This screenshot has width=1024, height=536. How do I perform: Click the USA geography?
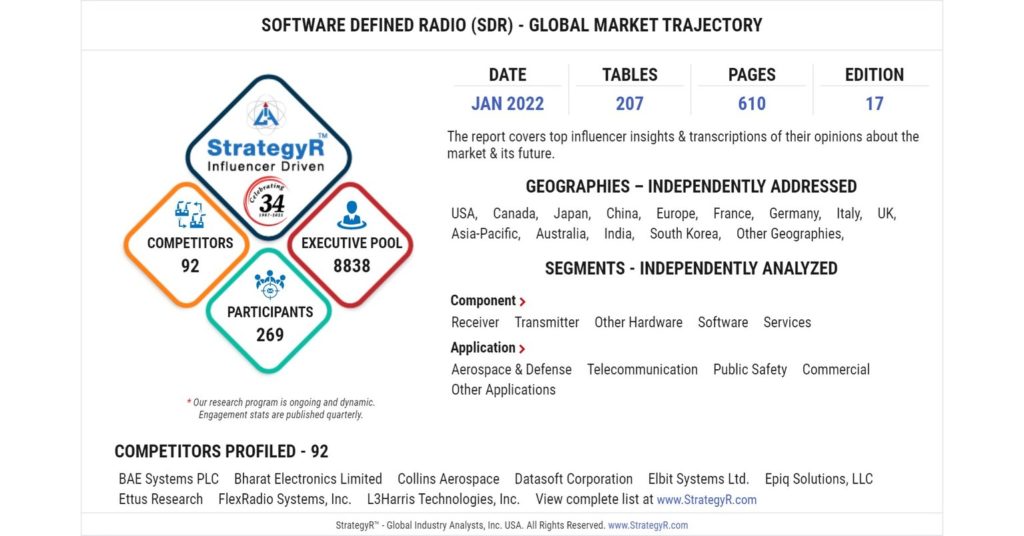click(x=464, y=213)
